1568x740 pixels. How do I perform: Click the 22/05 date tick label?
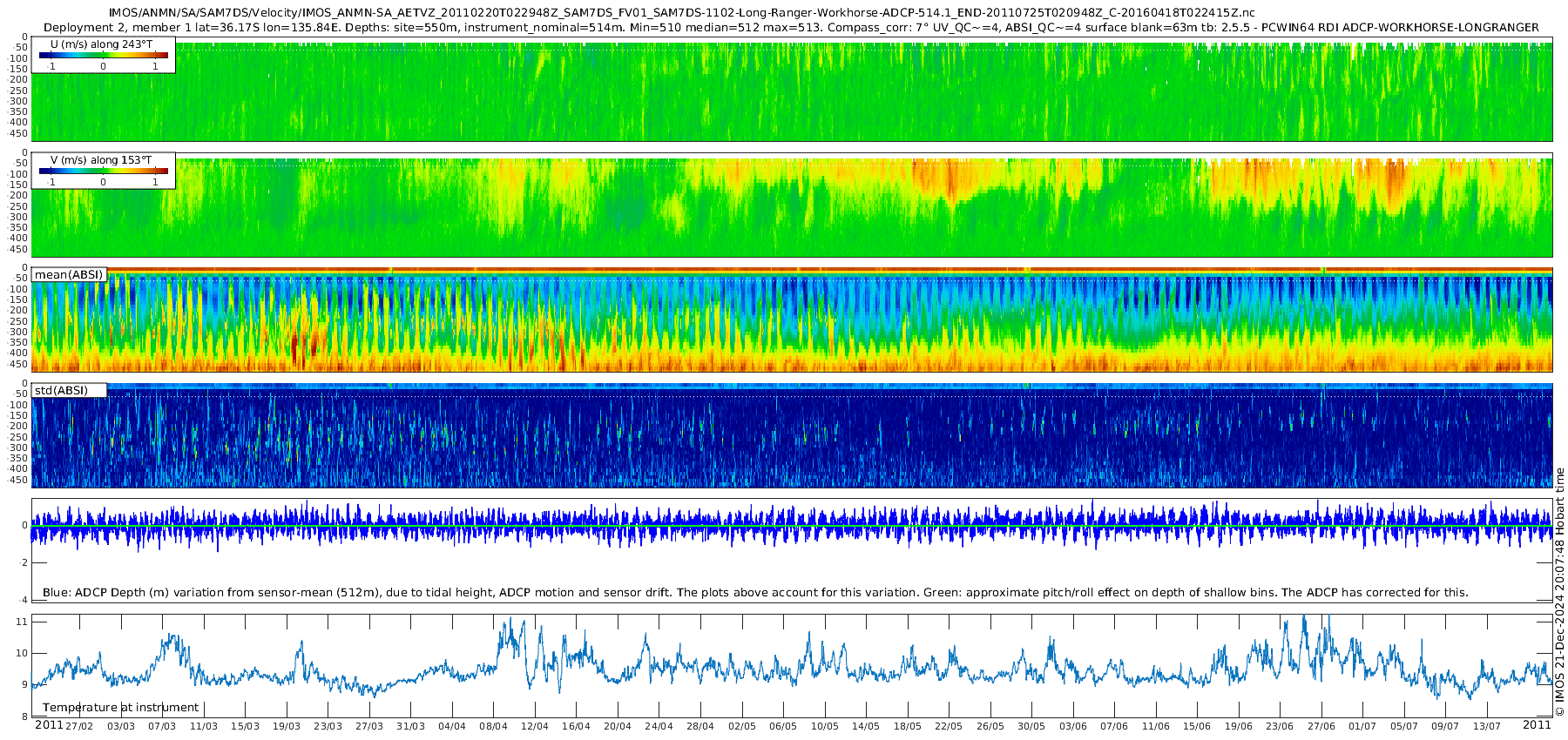(x=949, y=726)
